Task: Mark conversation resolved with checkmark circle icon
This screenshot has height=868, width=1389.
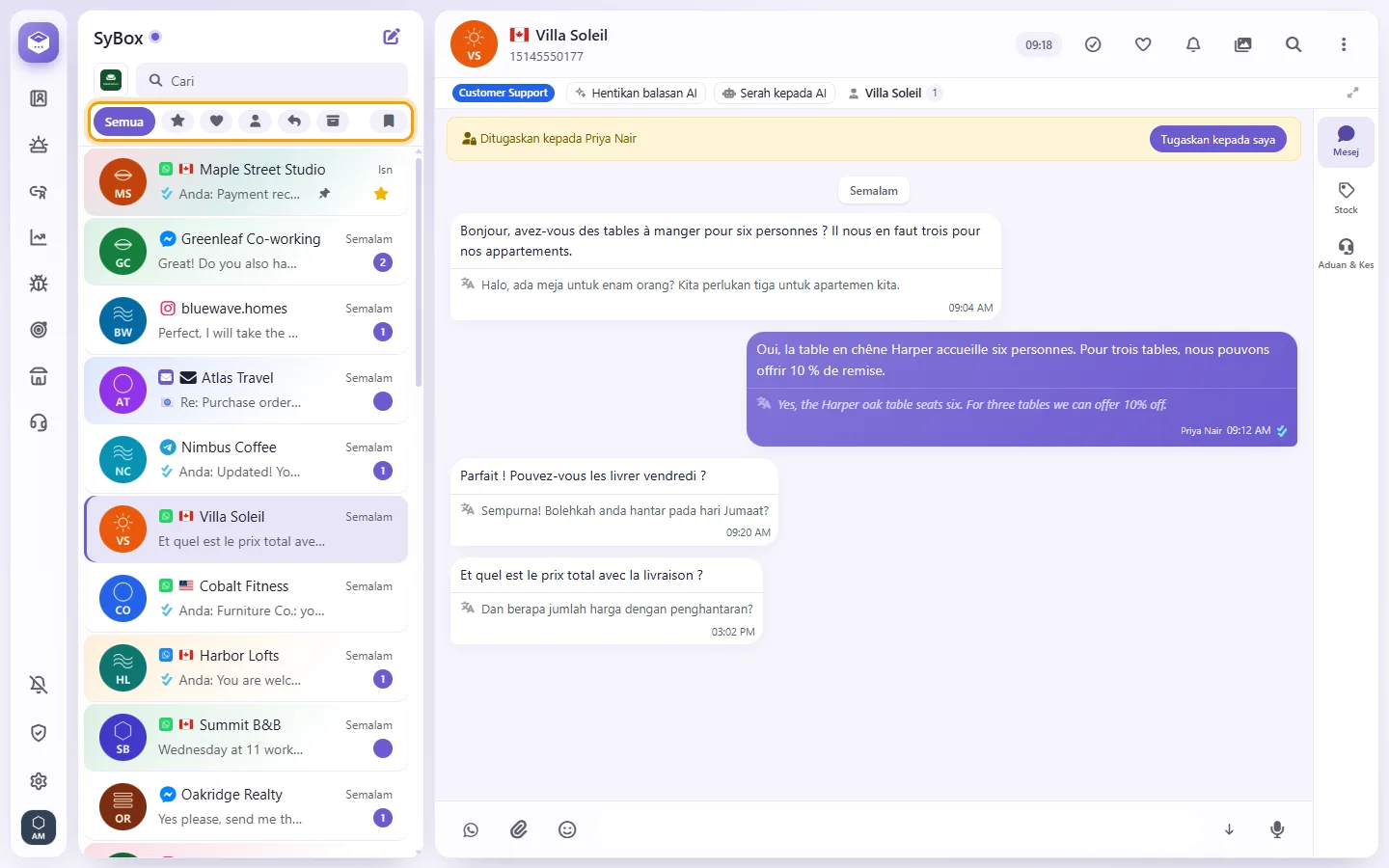Action: click(x=1093, y=44)
